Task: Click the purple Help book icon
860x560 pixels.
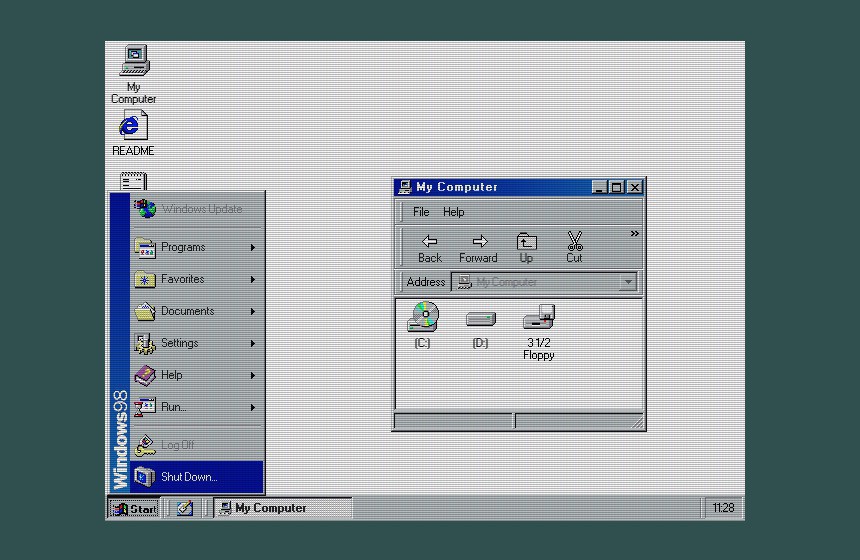Action: [145, 375]
